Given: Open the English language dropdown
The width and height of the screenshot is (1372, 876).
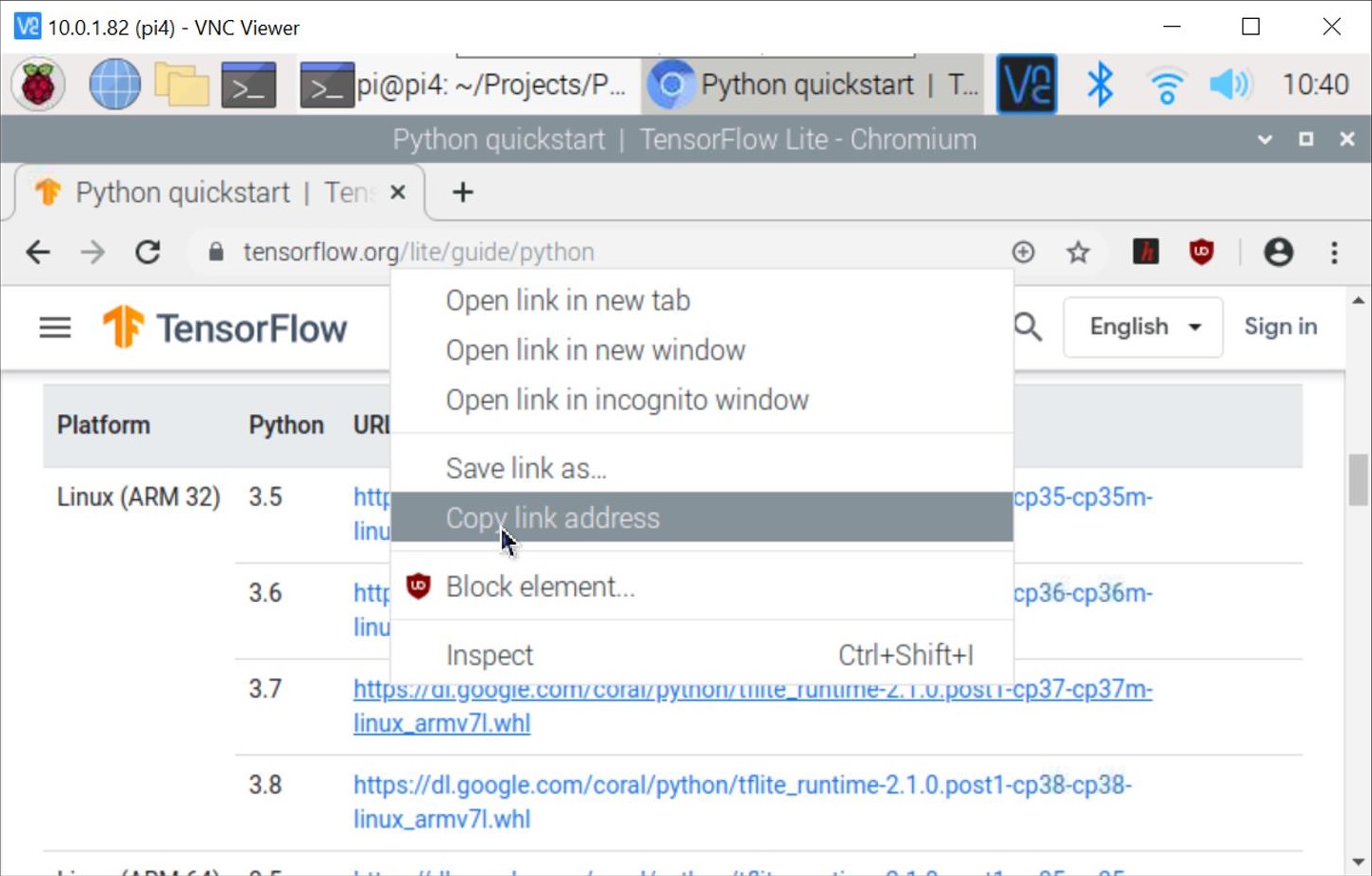Looking at the screenshot, I should [x=1142, y=328].
